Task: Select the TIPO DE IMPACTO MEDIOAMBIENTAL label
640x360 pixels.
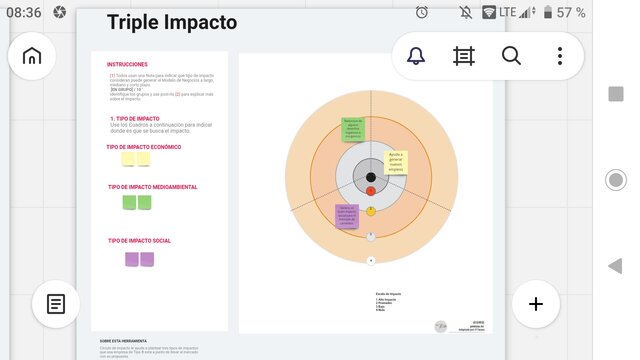Action: click(x=153, y=187)
